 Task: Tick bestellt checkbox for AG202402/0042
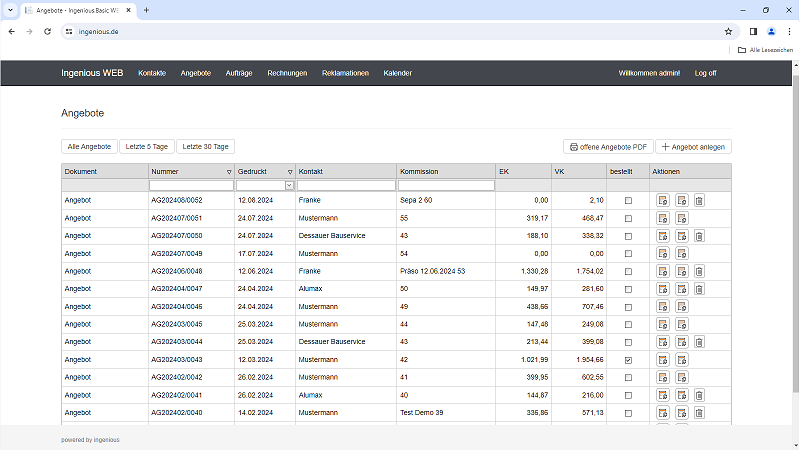(628, 378)
